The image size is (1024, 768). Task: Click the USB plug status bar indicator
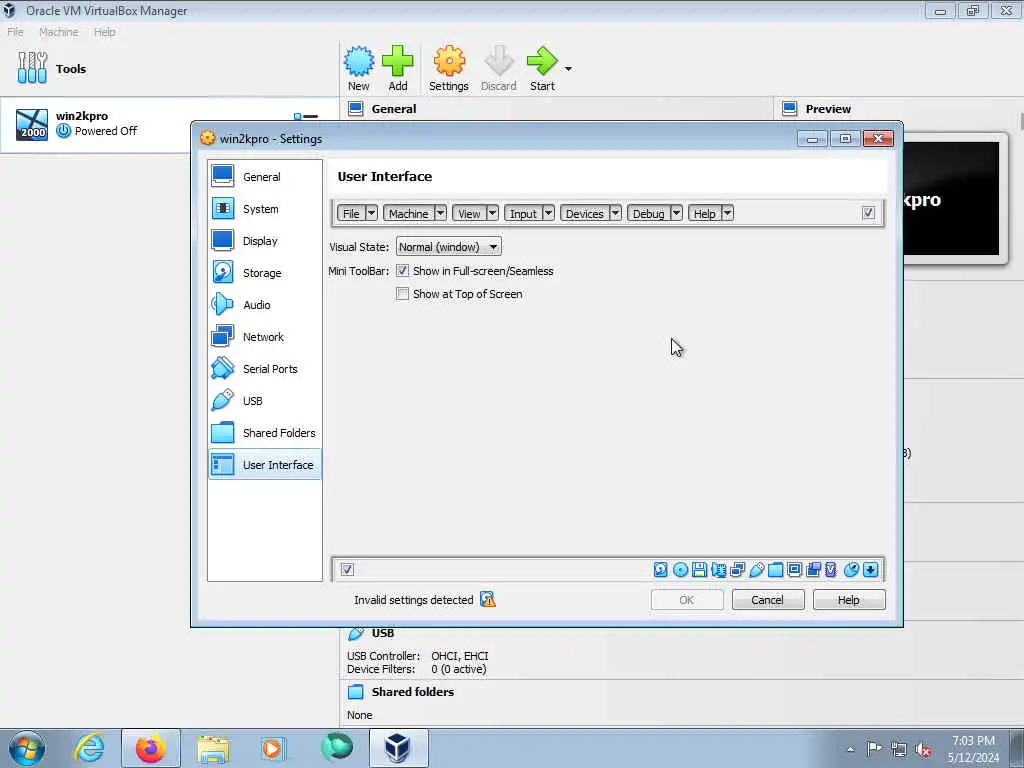pos(756,569)
